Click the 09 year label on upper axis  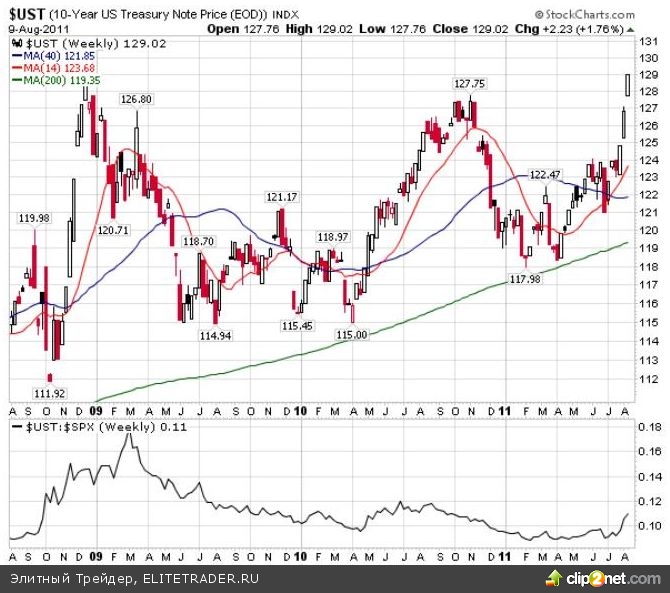(96, 411)
